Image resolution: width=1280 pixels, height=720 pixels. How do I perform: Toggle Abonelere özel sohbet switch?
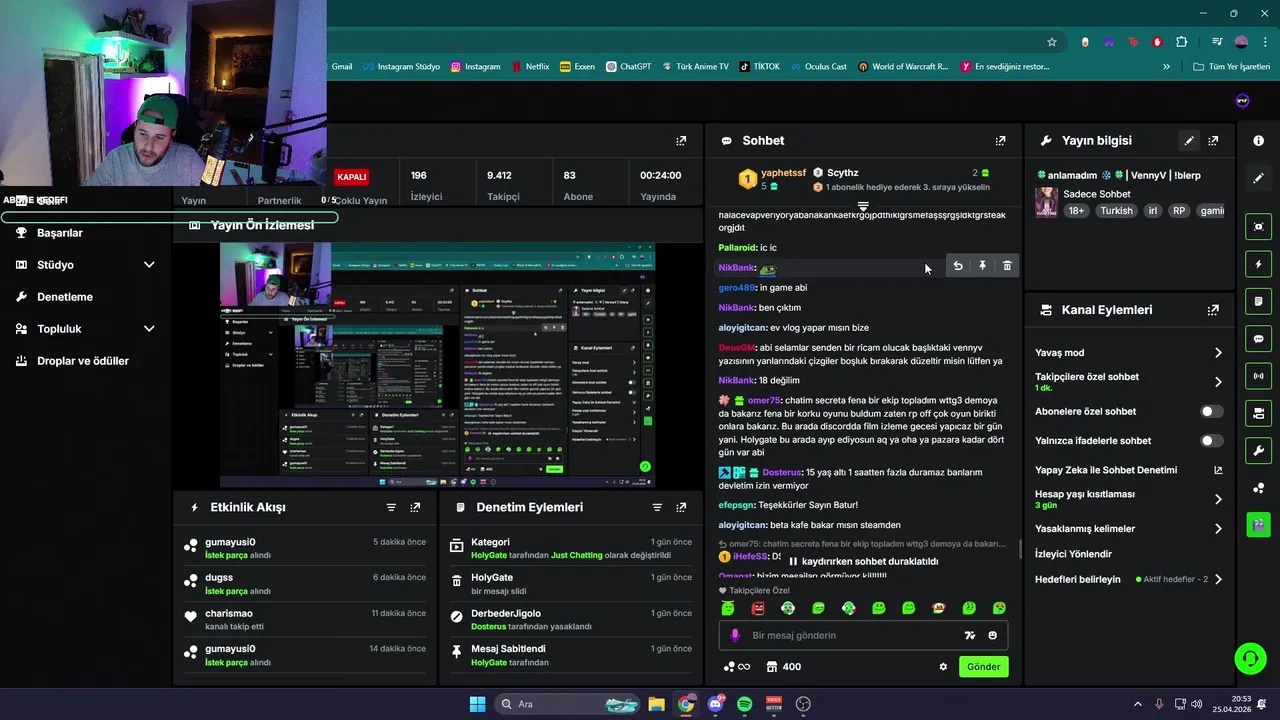pos(1211,411)
